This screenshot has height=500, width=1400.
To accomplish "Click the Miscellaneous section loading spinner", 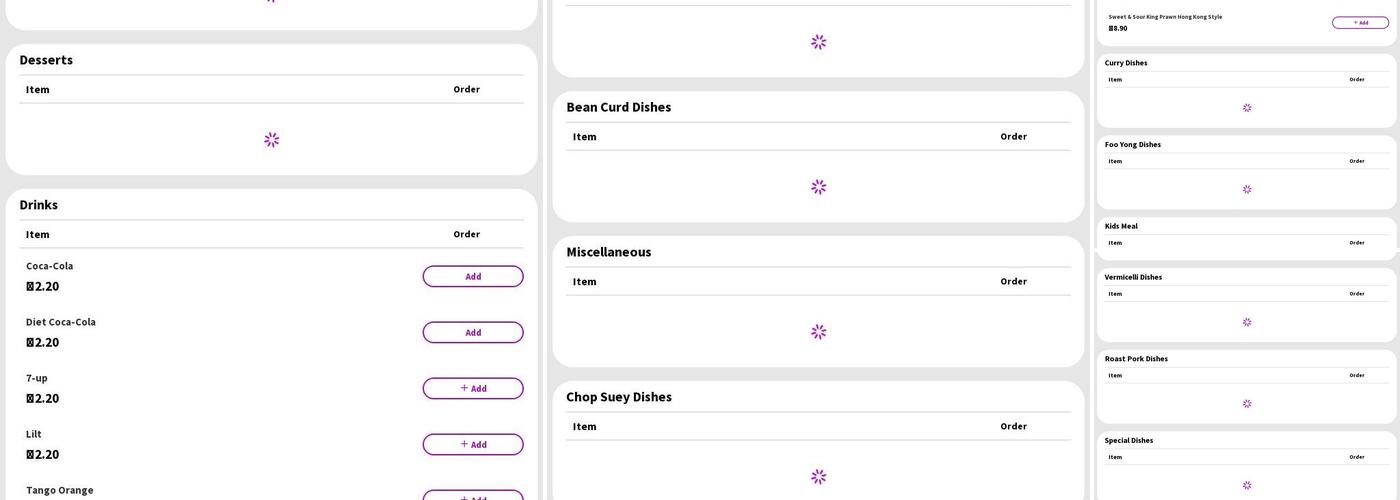I will (819, 332).
